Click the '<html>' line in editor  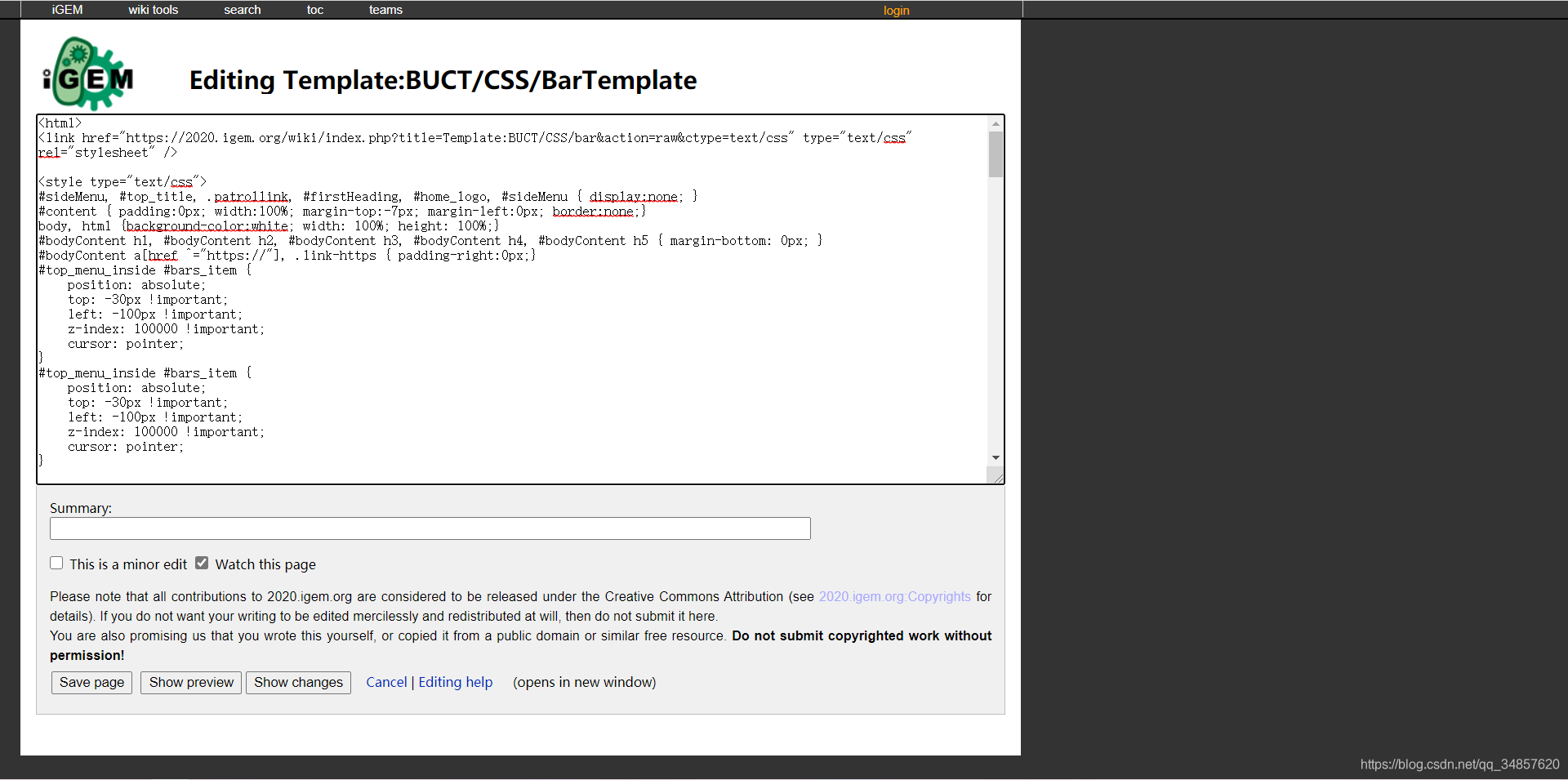60,123
